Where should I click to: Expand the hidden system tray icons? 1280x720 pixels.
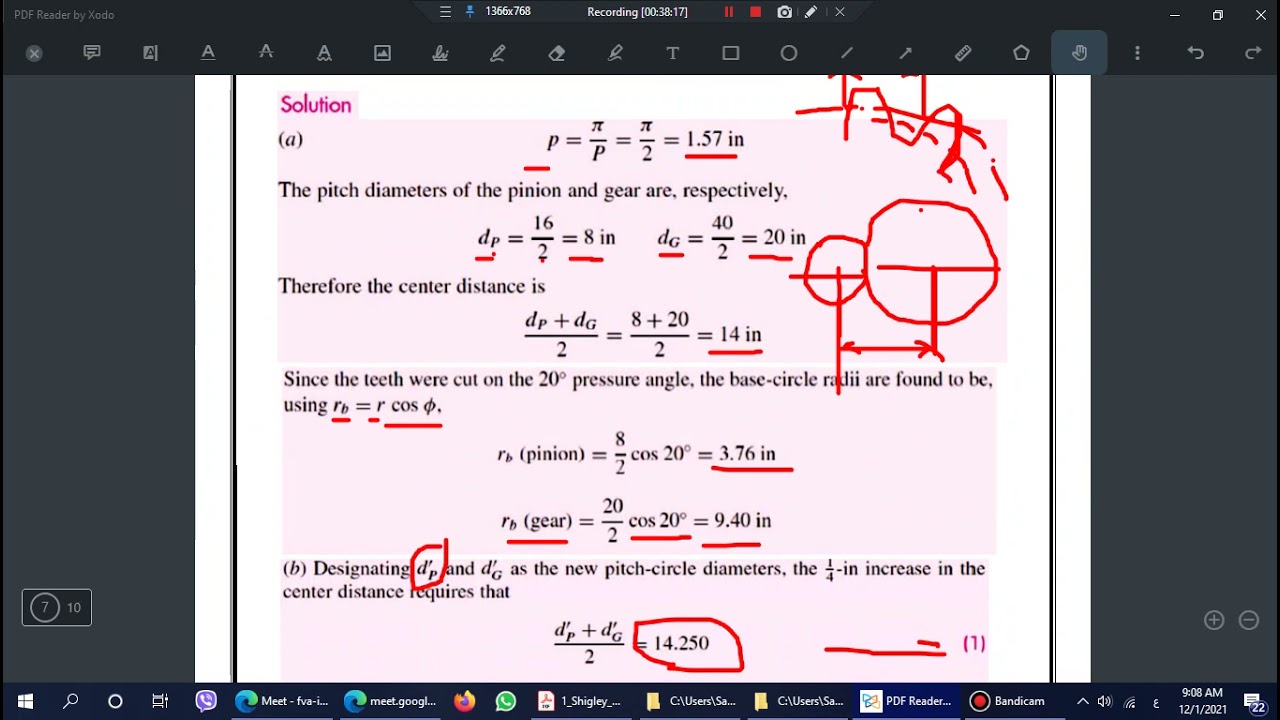[x=1082, y=701]
